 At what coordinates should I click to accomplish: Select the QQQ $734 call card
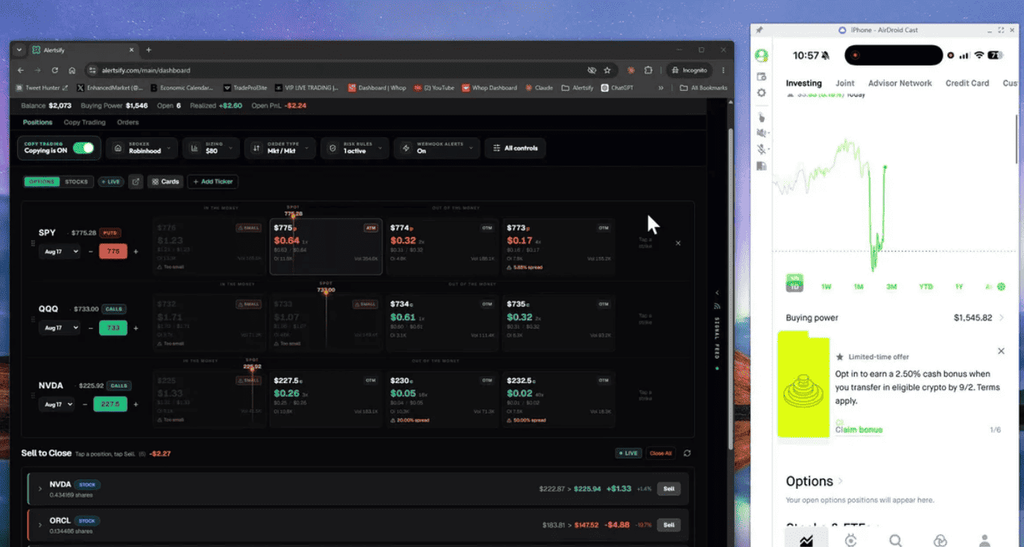442,322
